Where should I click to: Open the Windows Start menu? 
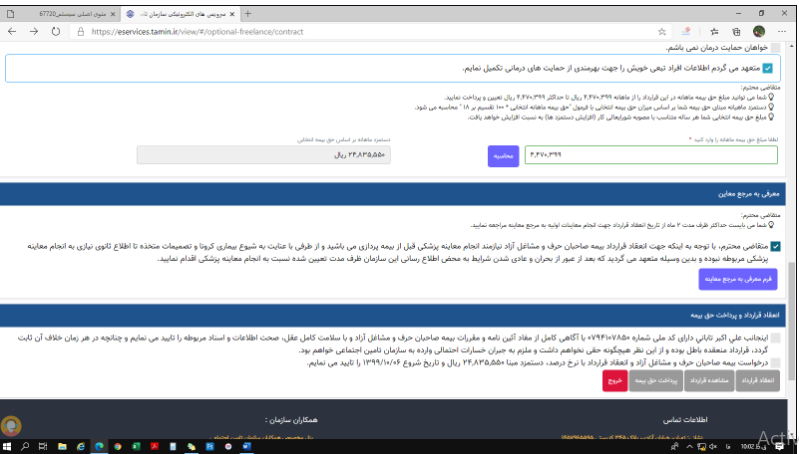(x=7, y=446)
